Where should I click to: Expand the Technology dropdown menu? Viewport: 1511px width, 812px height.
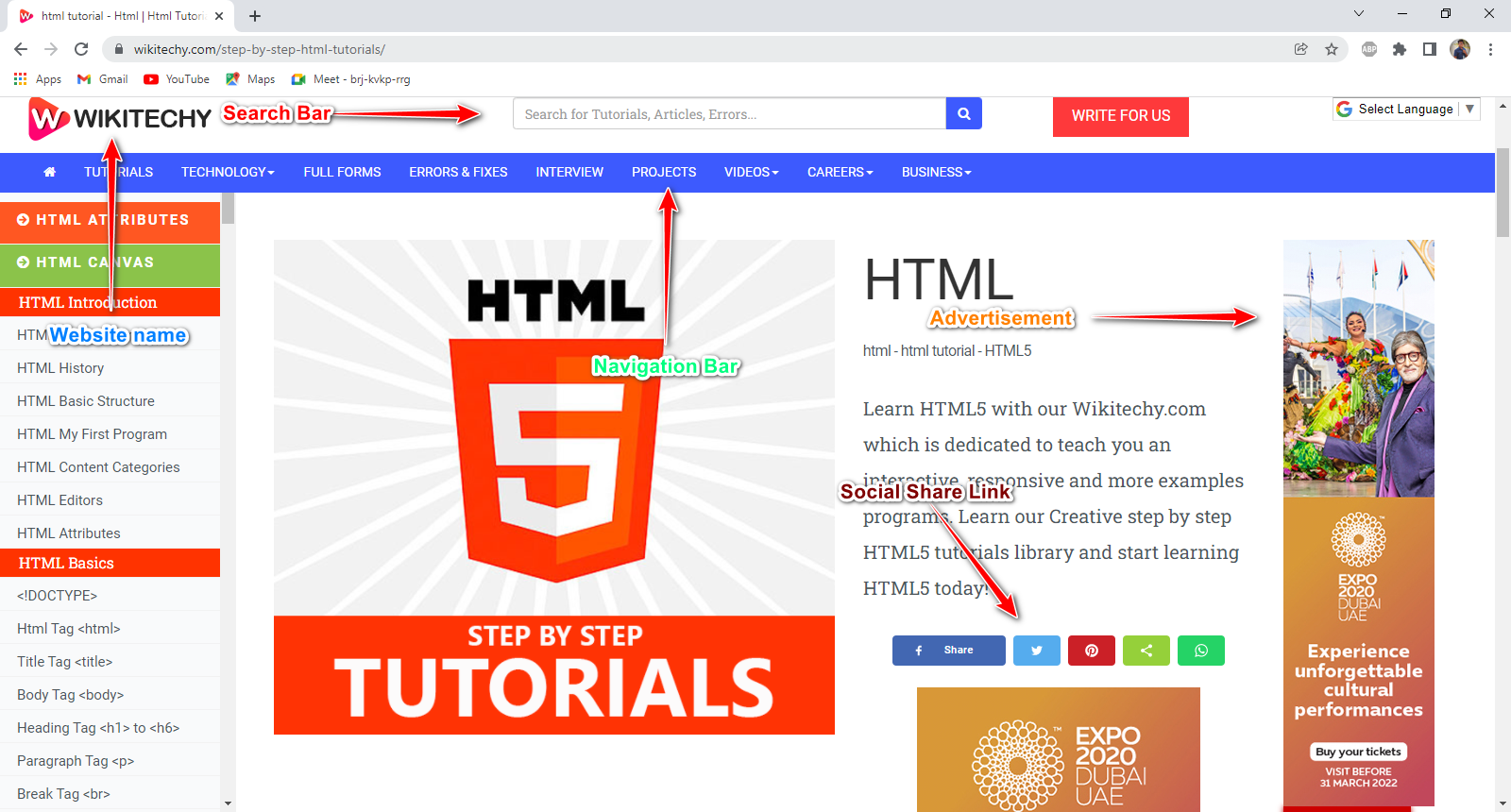228,172
